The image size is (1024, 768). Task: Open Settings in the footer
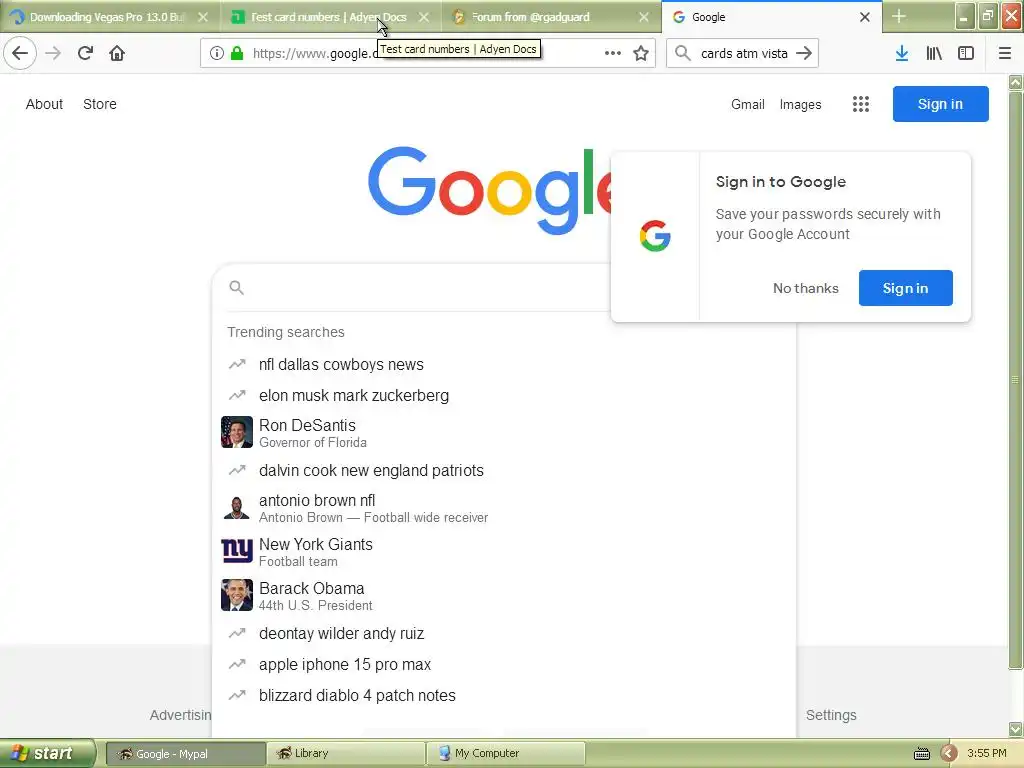click(831, 715)
